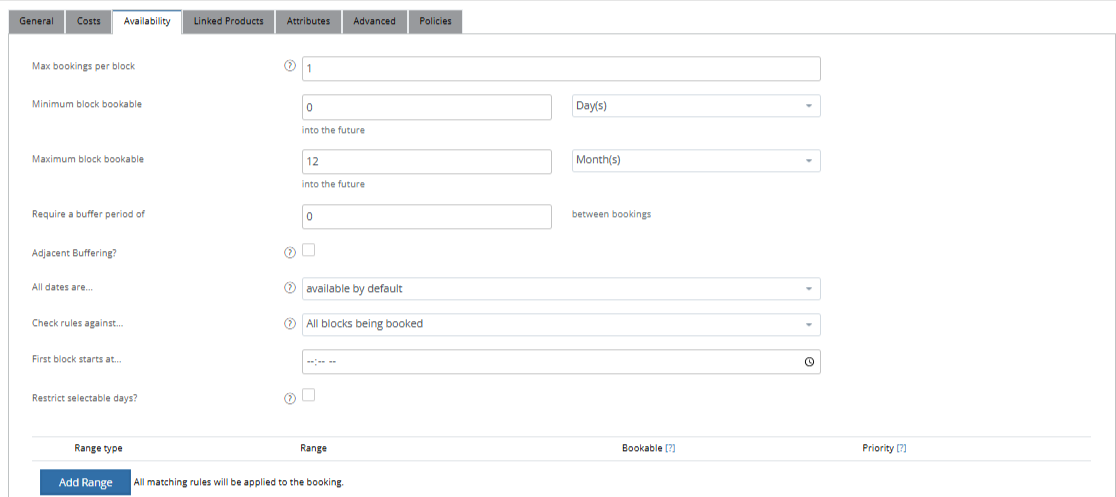Open the Day(s) unit dropdown for minimum block
1116x497 pixels.
click(x=696, y=106)
